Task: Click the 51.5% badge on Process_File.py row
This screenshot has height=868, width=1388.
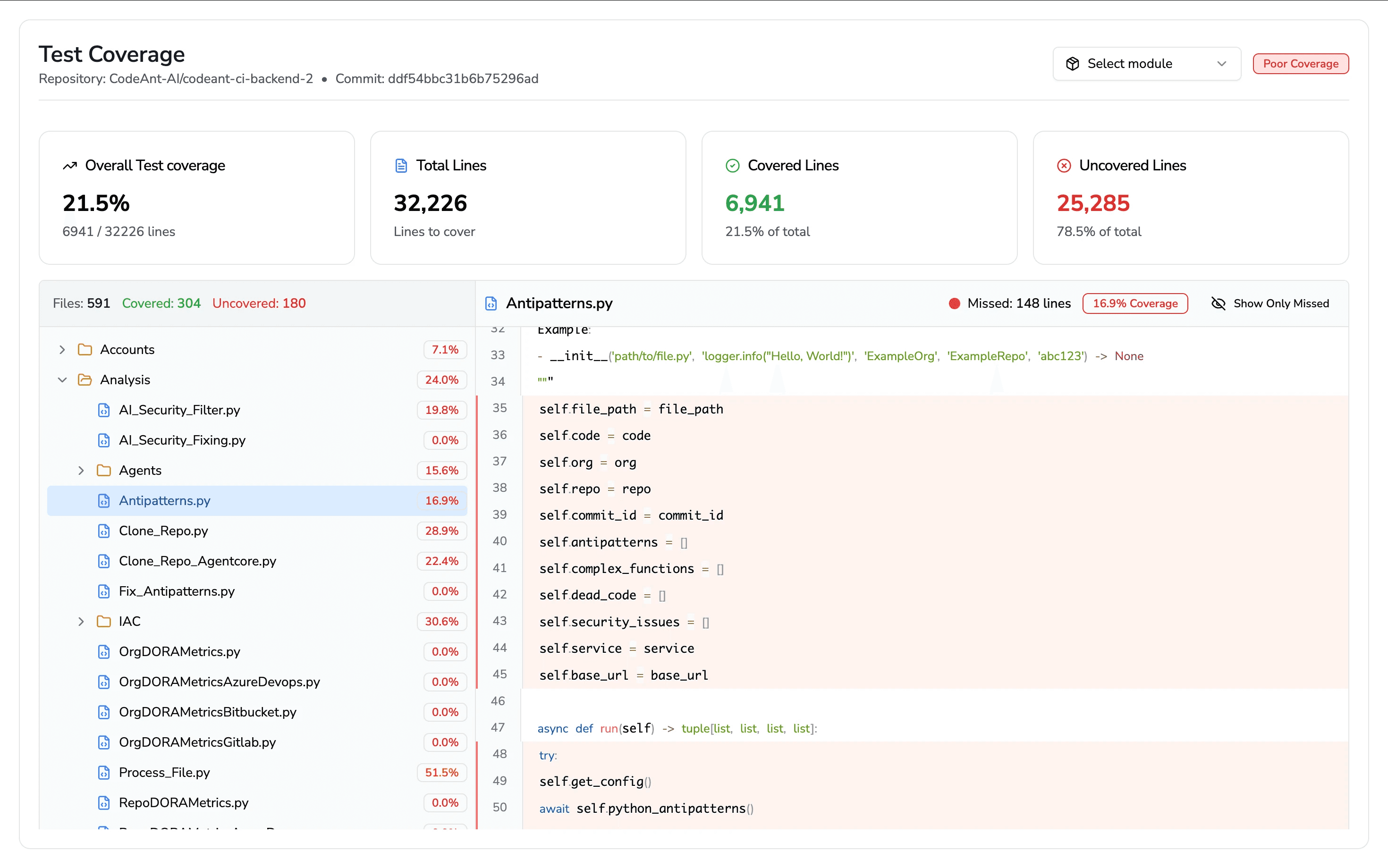Action: coord(441,773)
